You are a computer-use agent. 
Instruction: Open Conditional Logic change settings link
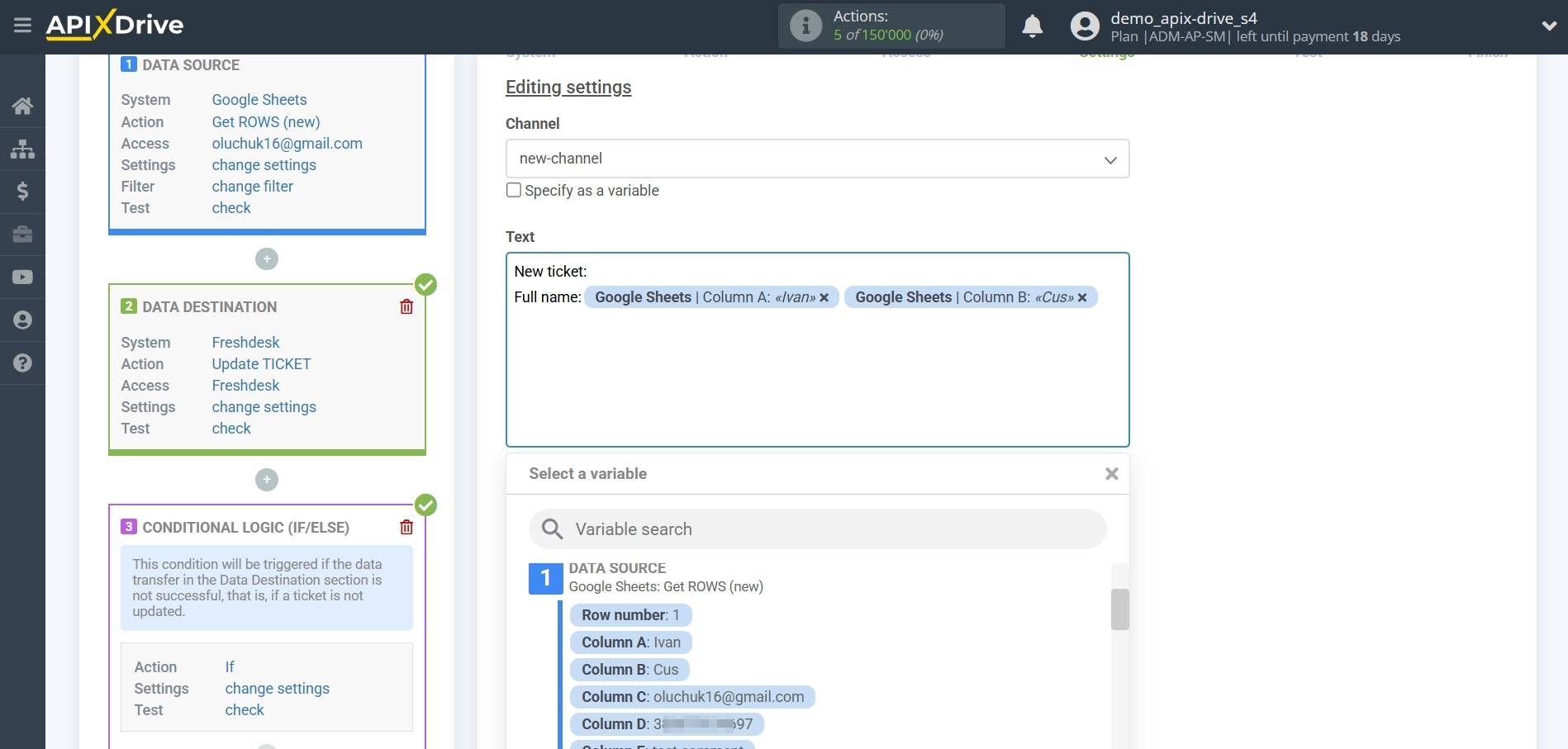click(277, 689)
